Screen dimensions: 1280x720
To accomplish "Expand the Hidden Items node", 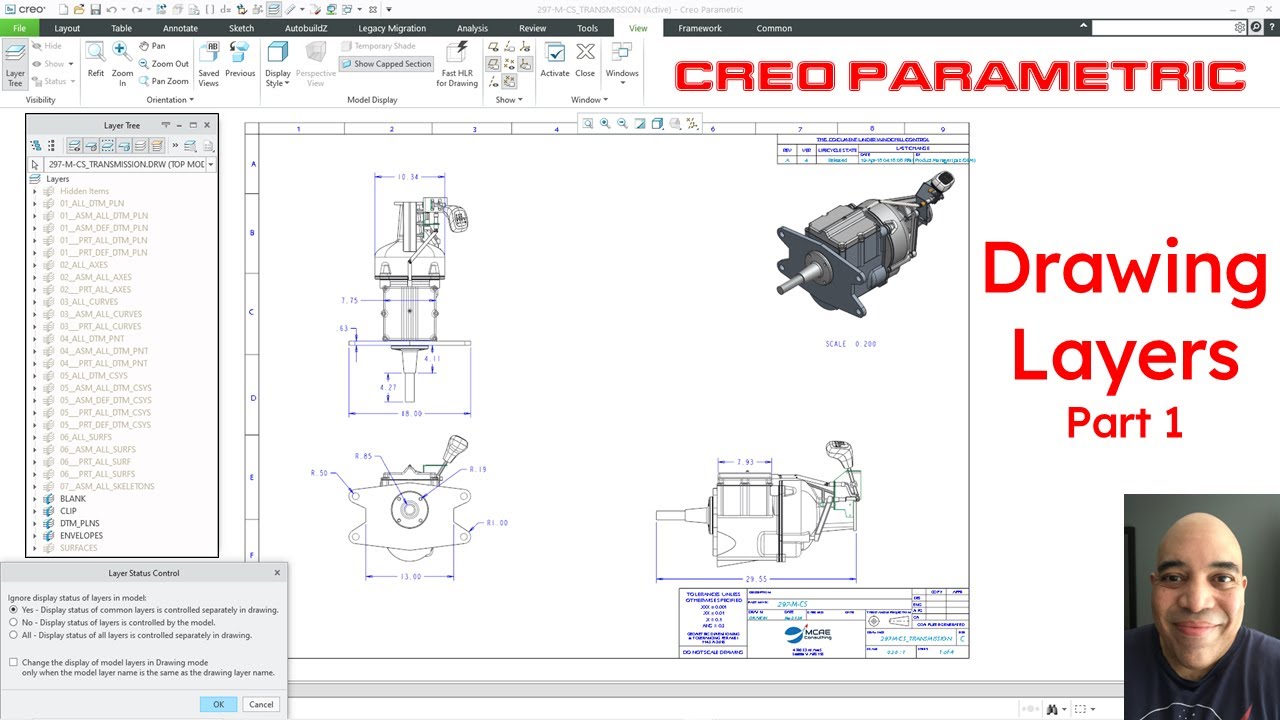I will tap(35, 191).
